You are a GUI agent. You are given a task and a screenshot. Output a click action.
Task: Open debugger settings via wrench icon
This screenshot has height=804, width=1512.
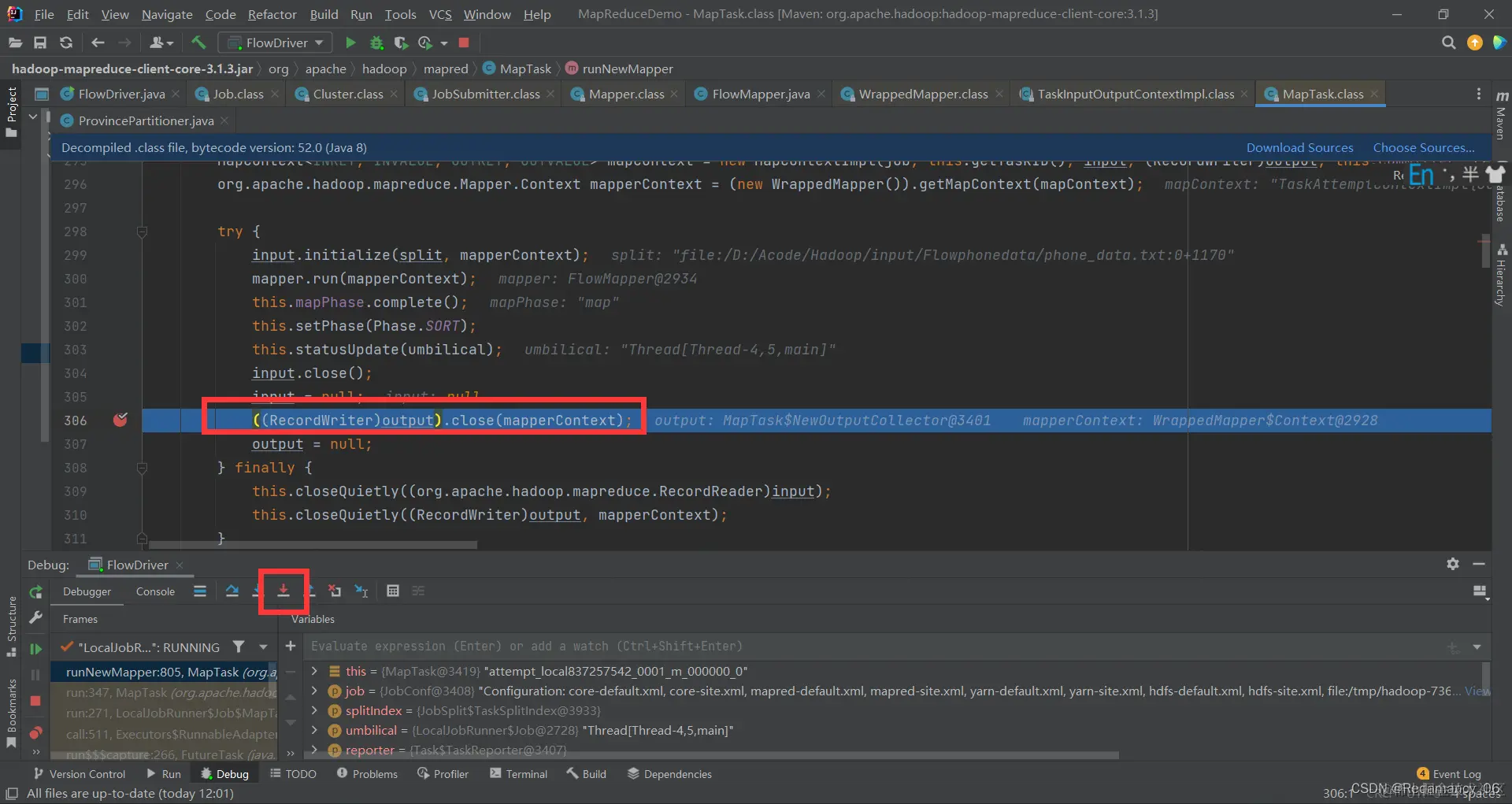(35, 618)
